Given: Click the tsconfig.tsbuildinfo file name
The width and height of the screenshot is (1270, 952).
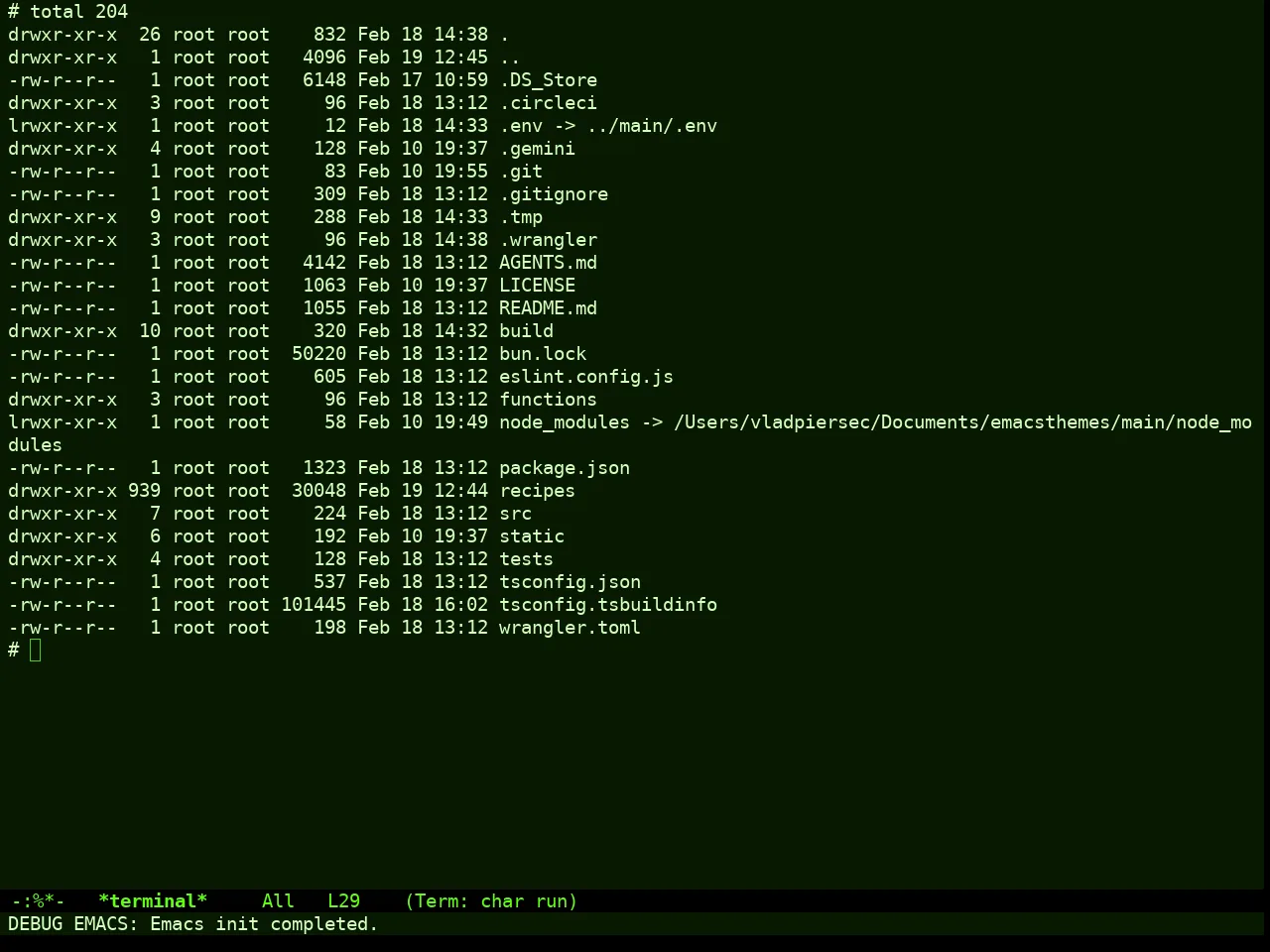Looking at the screenshot, I should coord(608,604).
